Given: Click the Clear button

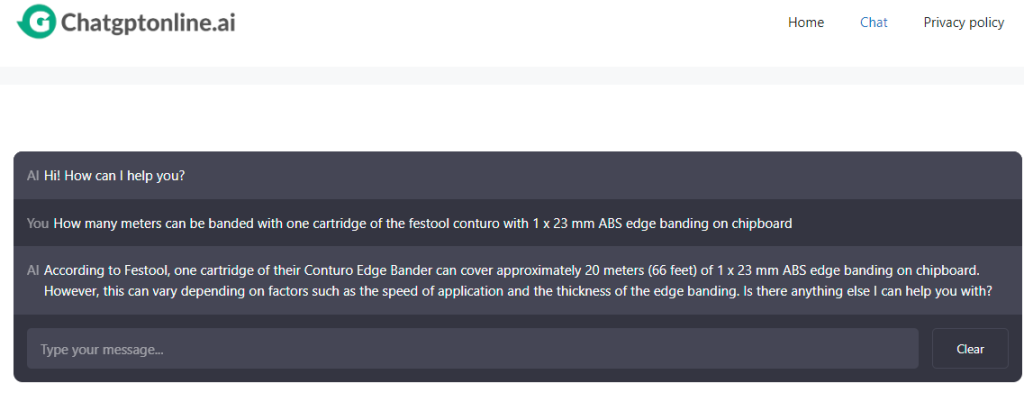Looking at the screenshot, I should coord(970,349).
